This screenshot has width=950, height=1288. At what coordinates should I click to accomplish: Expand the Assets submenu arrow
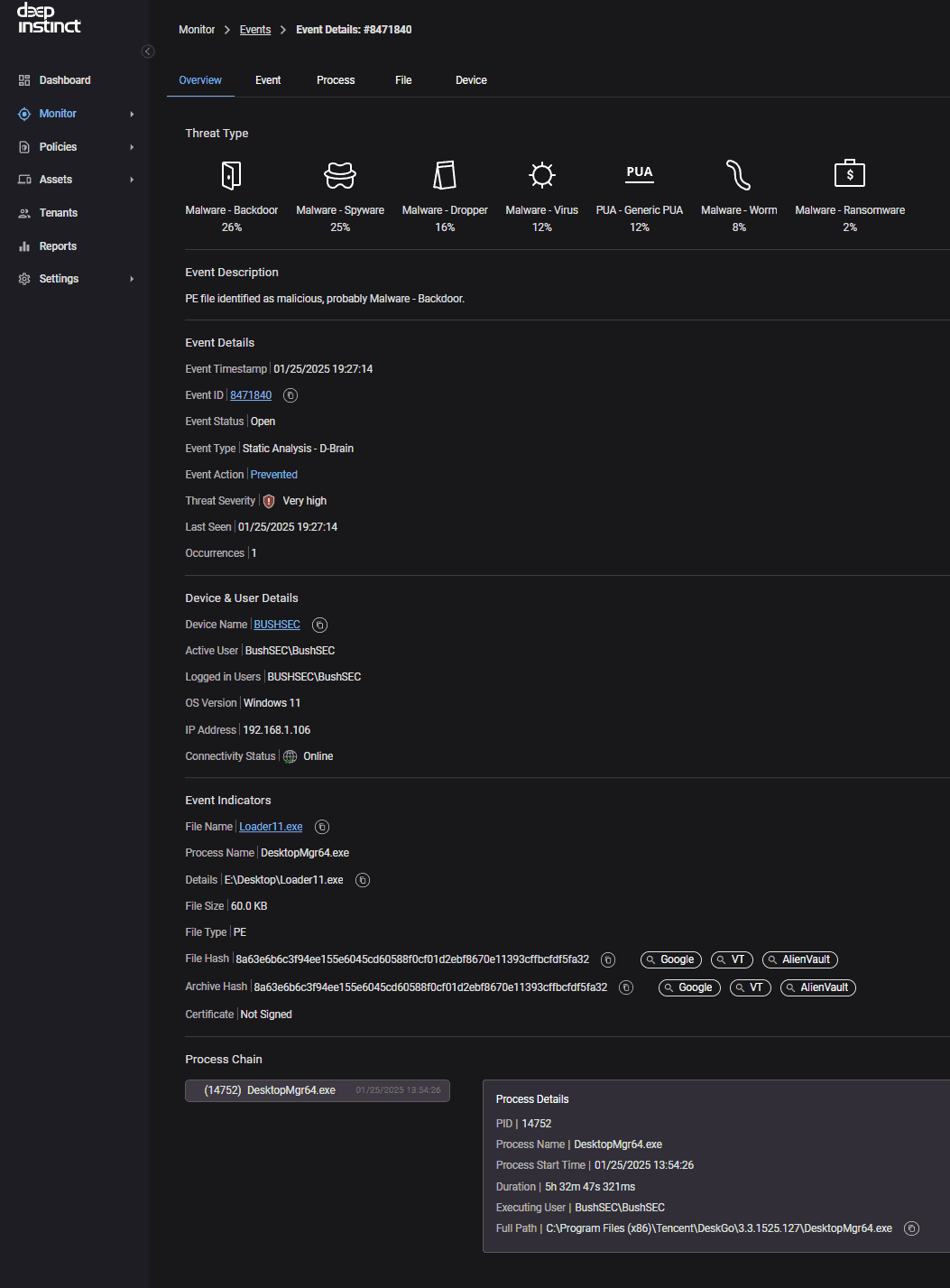point(132,180)
